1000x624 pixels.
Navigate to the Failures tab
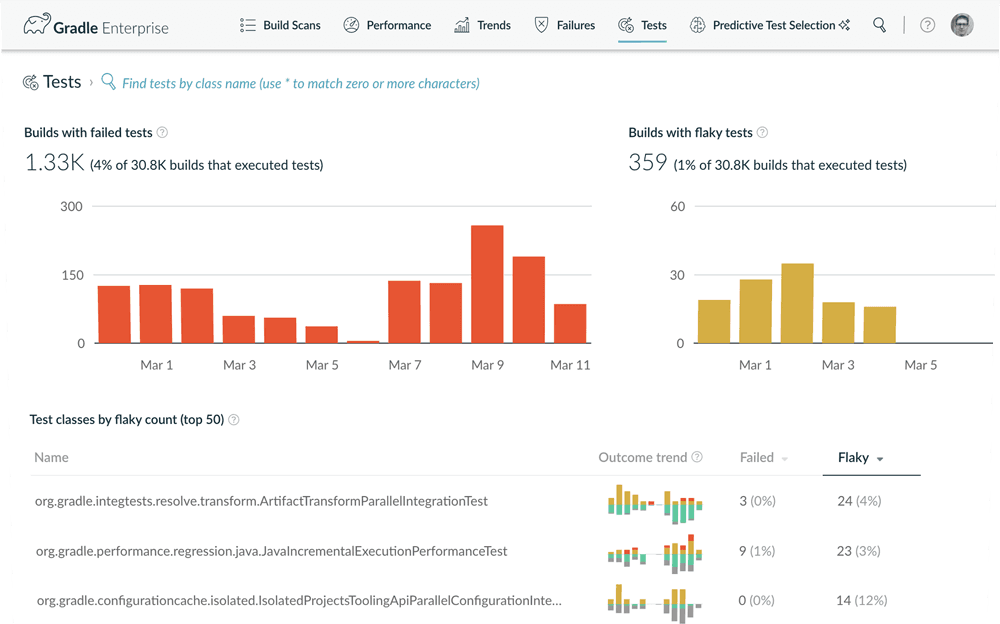[565, 25]
